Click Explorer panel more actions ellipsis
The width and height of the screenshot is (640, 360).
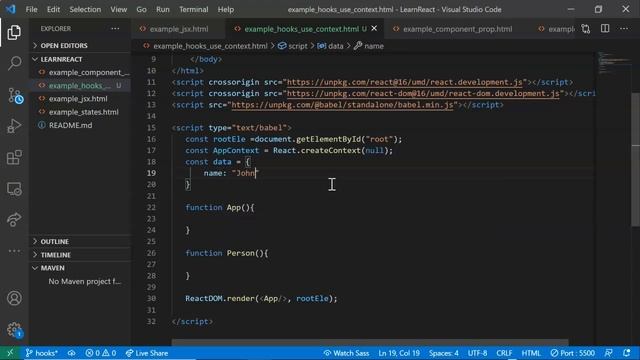115,29
